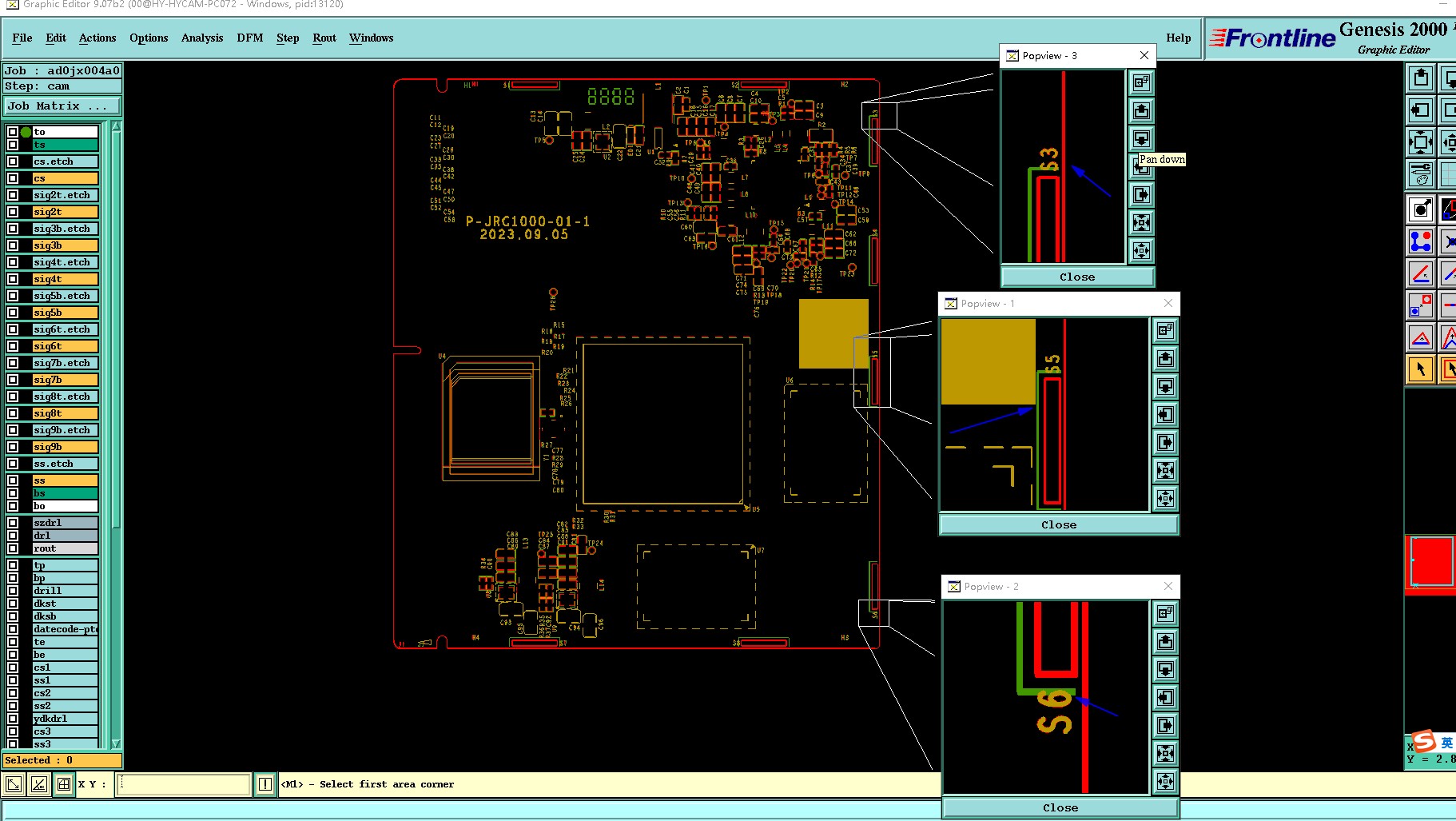1456x821 pixels.
Task: Select layer name szdrl
Action: click(66, 523)
